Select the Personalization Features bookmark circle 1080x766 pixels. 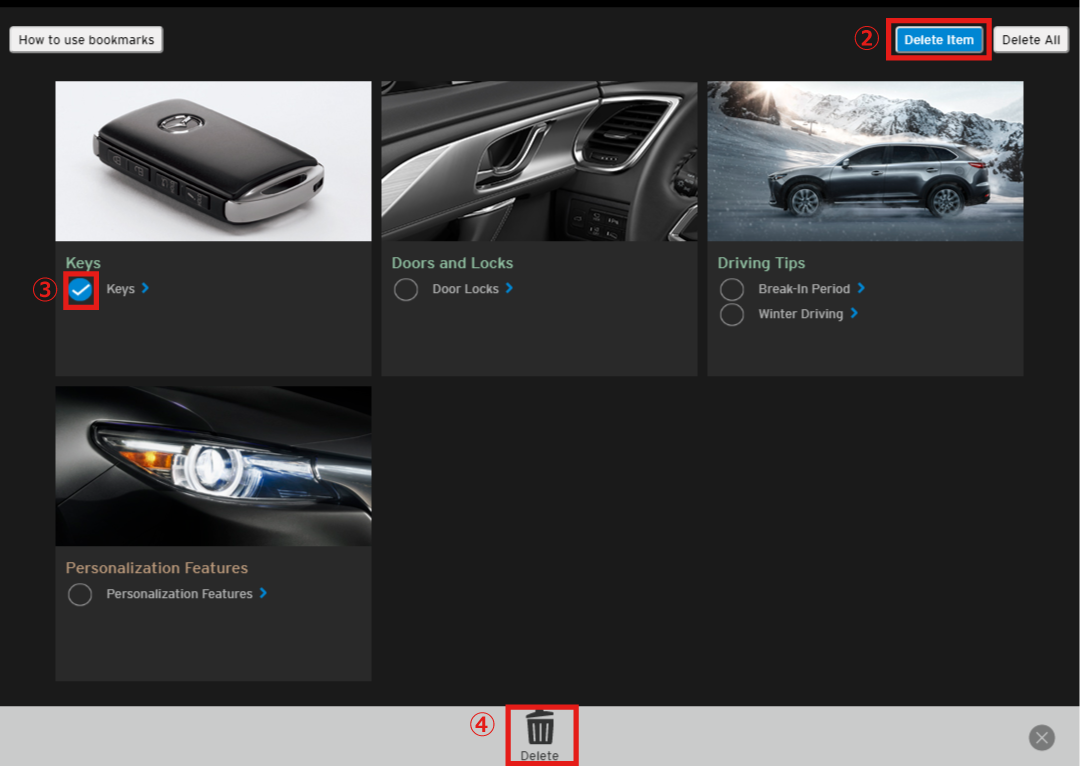[80, 595]
